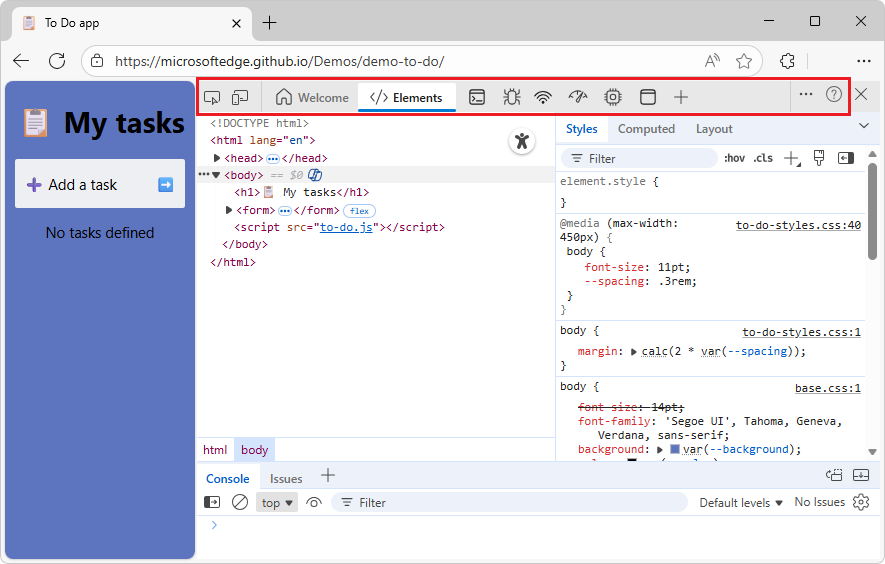Open DevTools help question mark

click(x=834, y=95)
